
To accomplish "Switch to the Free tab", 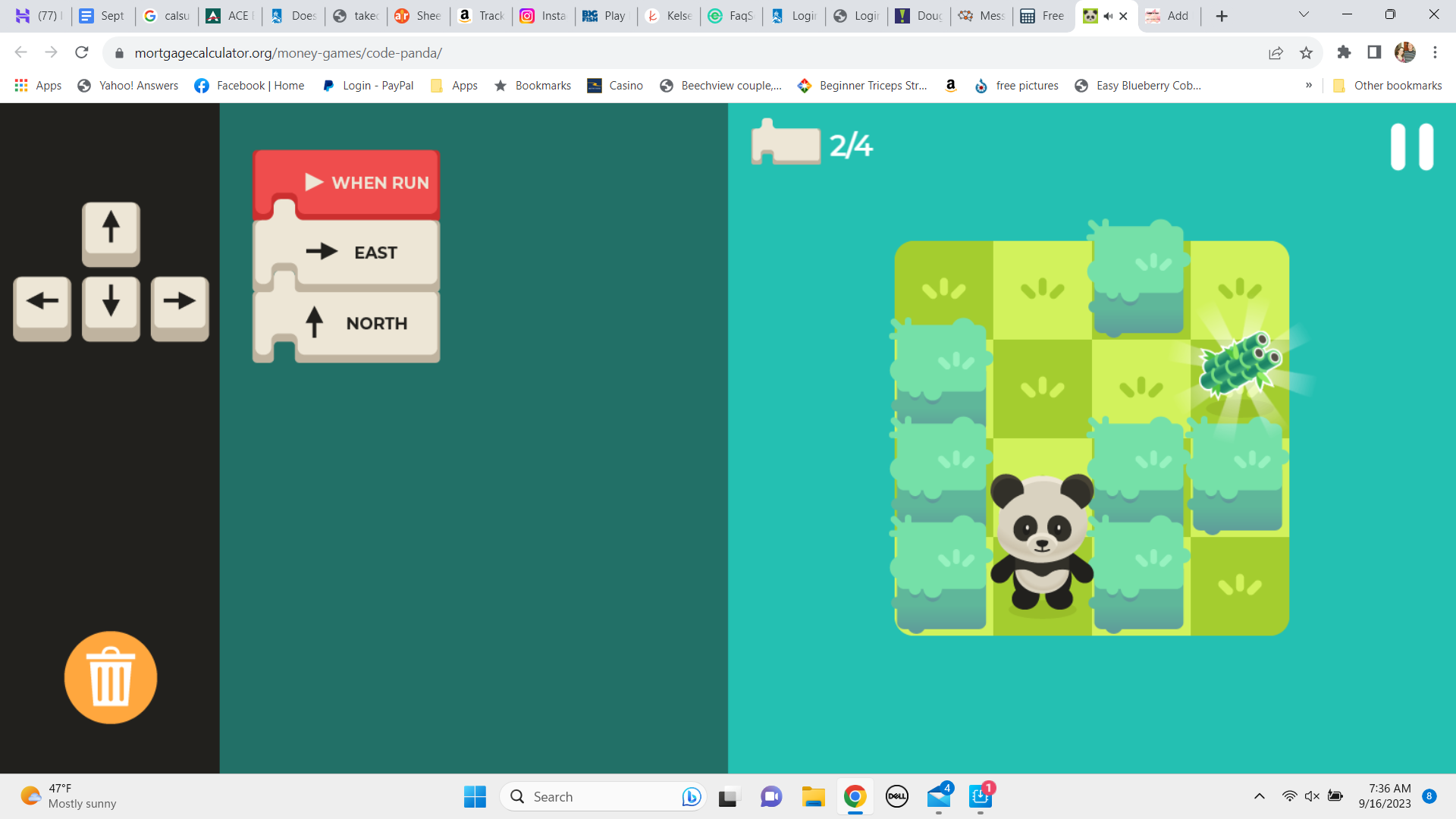I will [1043, 16].
